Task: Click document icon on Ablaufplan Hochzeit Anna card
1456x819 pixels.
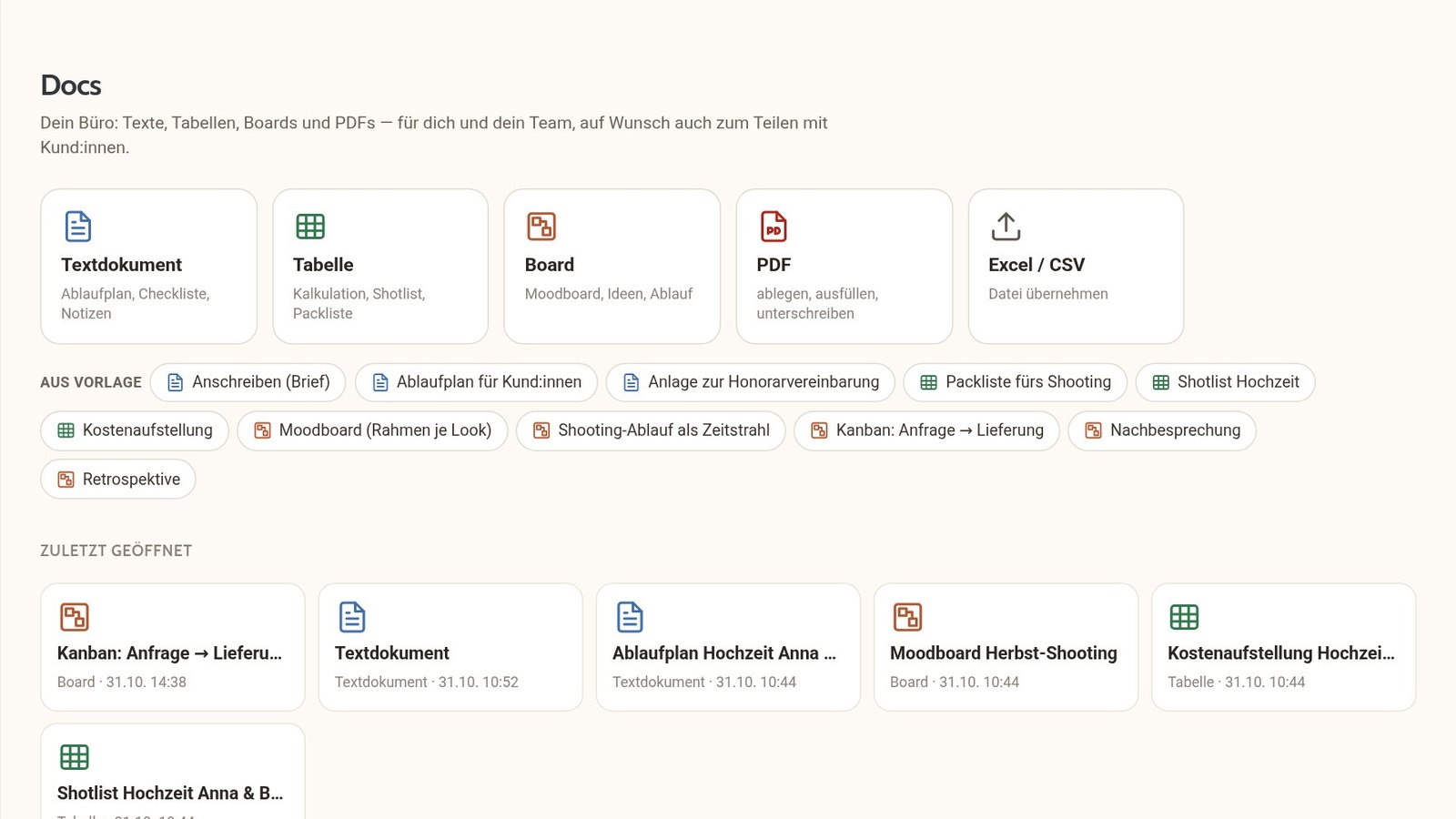Action: click(630, 617)
